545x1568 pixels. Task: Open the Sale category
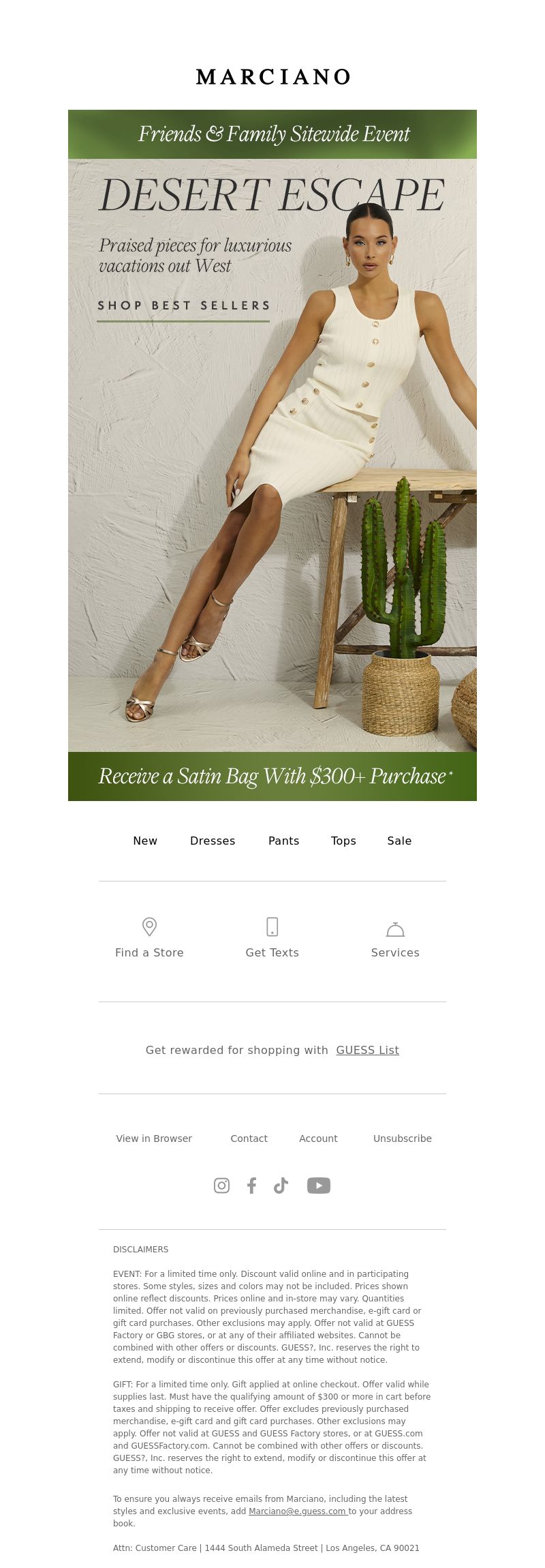pos(399,841)
